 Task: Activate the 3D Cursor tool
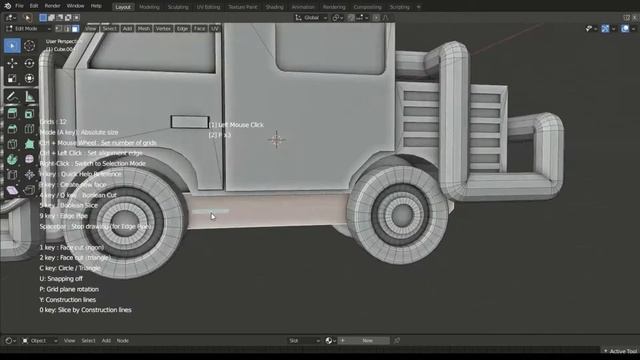tap(29, 46)
